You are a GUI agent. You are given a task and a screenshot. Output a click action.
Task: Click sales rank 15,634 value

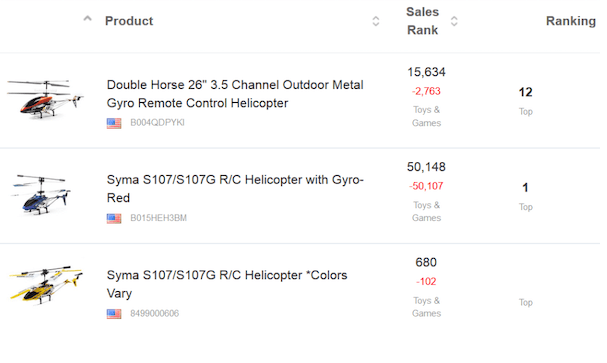[x=426, y=72]
